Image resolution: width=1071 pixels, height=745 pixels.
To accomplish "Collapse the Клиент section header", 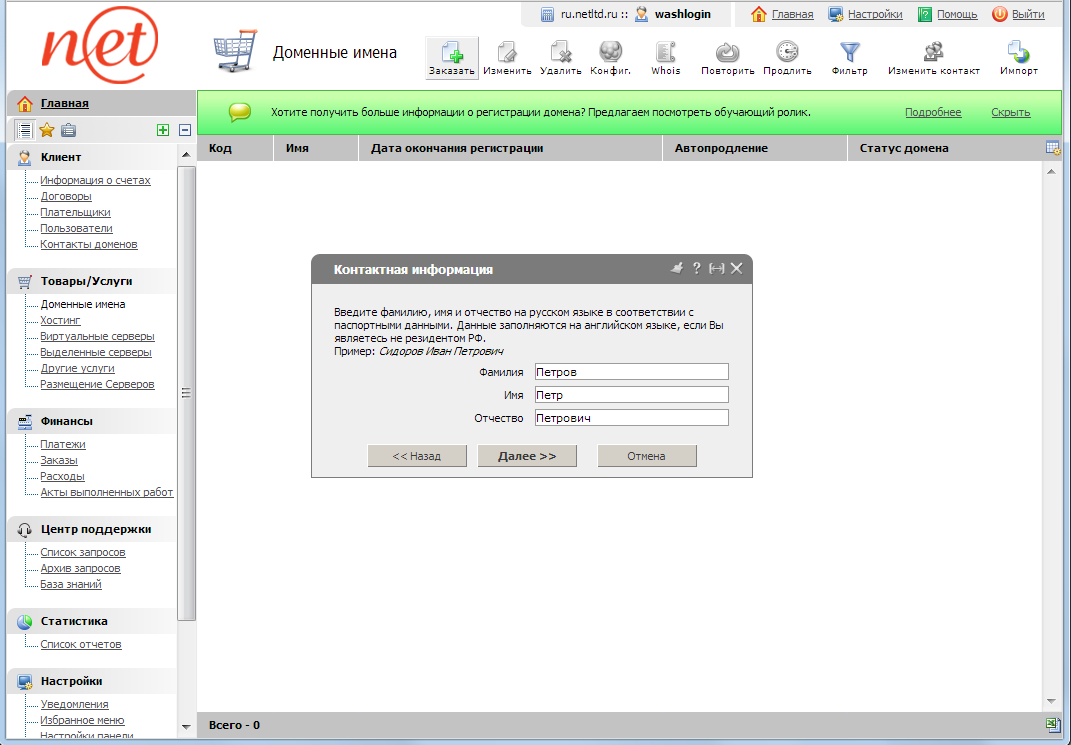I will tap(60, 157).
